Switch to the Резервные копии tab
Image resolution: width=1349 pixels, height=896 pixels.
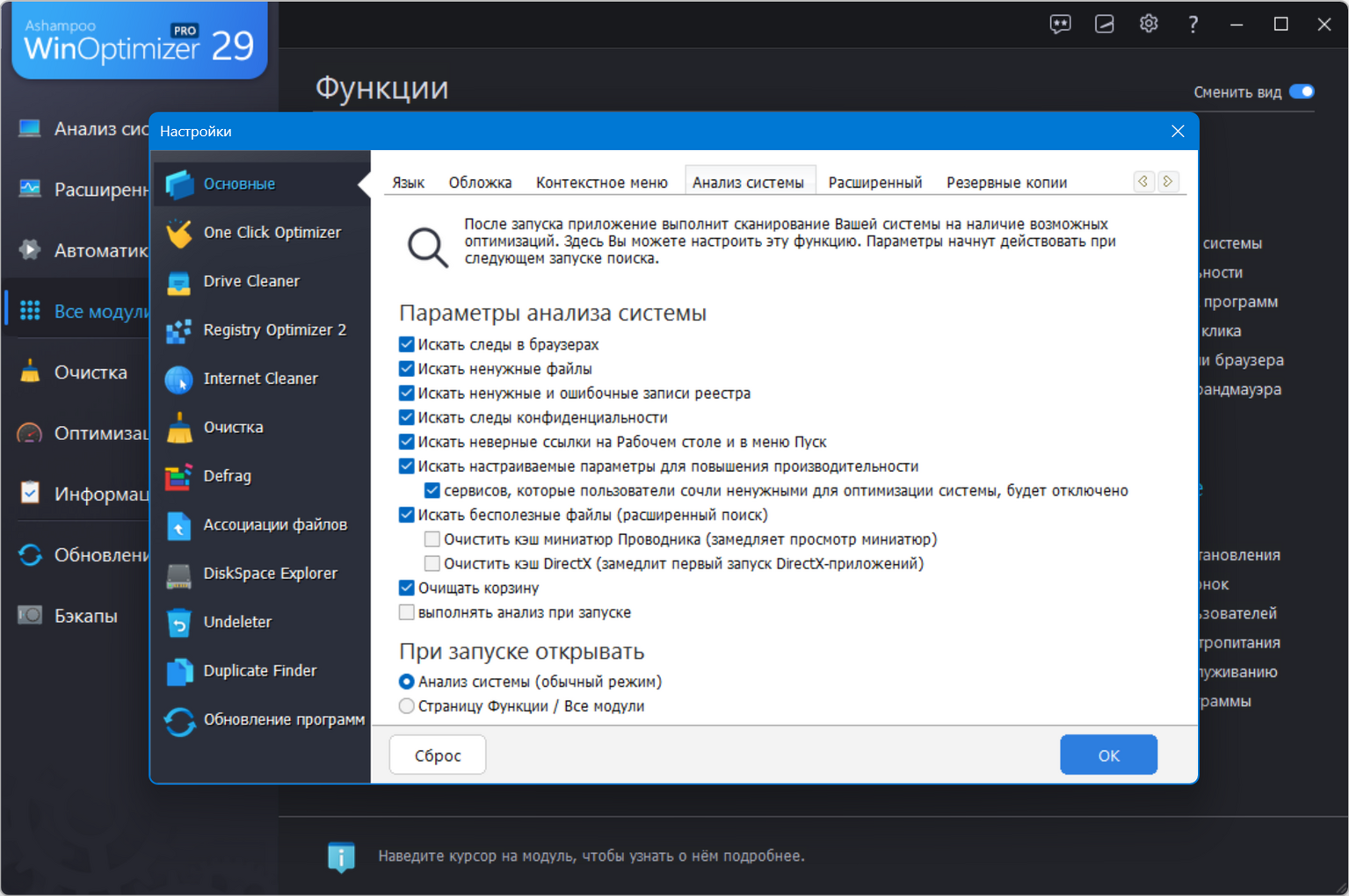(1007, 183)
